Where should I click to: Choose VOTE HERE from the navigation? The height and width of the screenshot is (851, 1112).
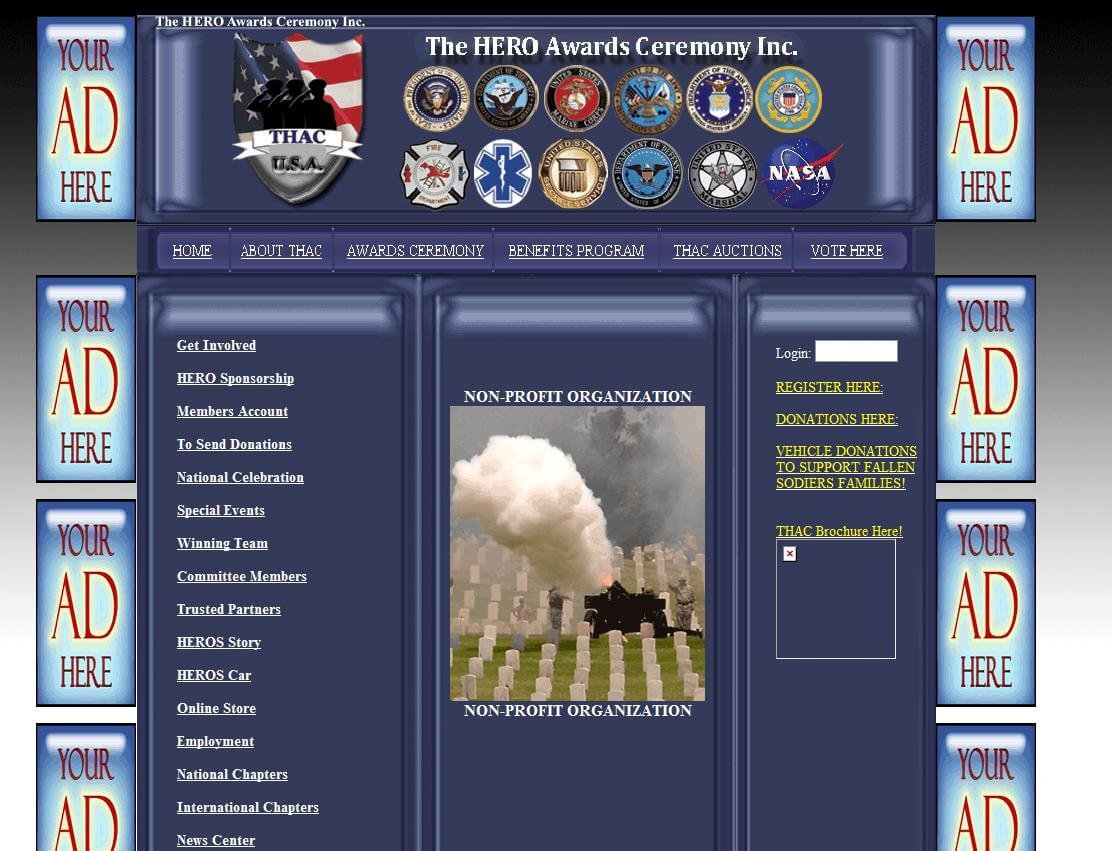click(x=847, y=250)
